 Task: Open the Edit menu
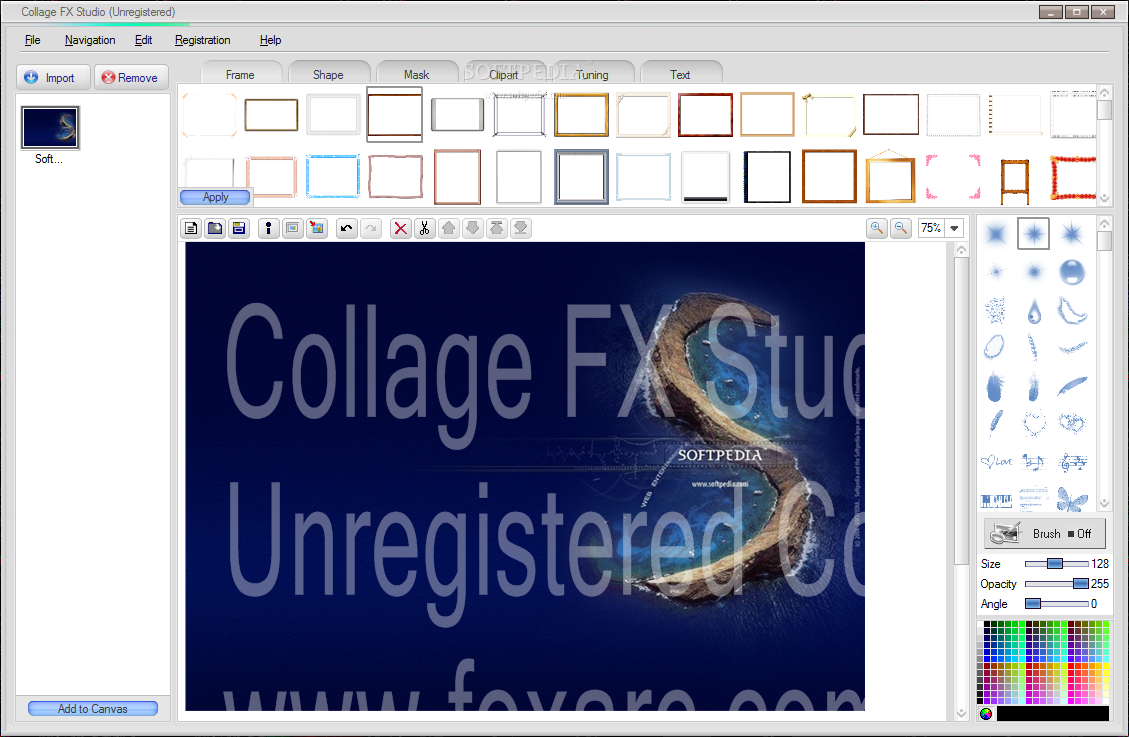143,40
